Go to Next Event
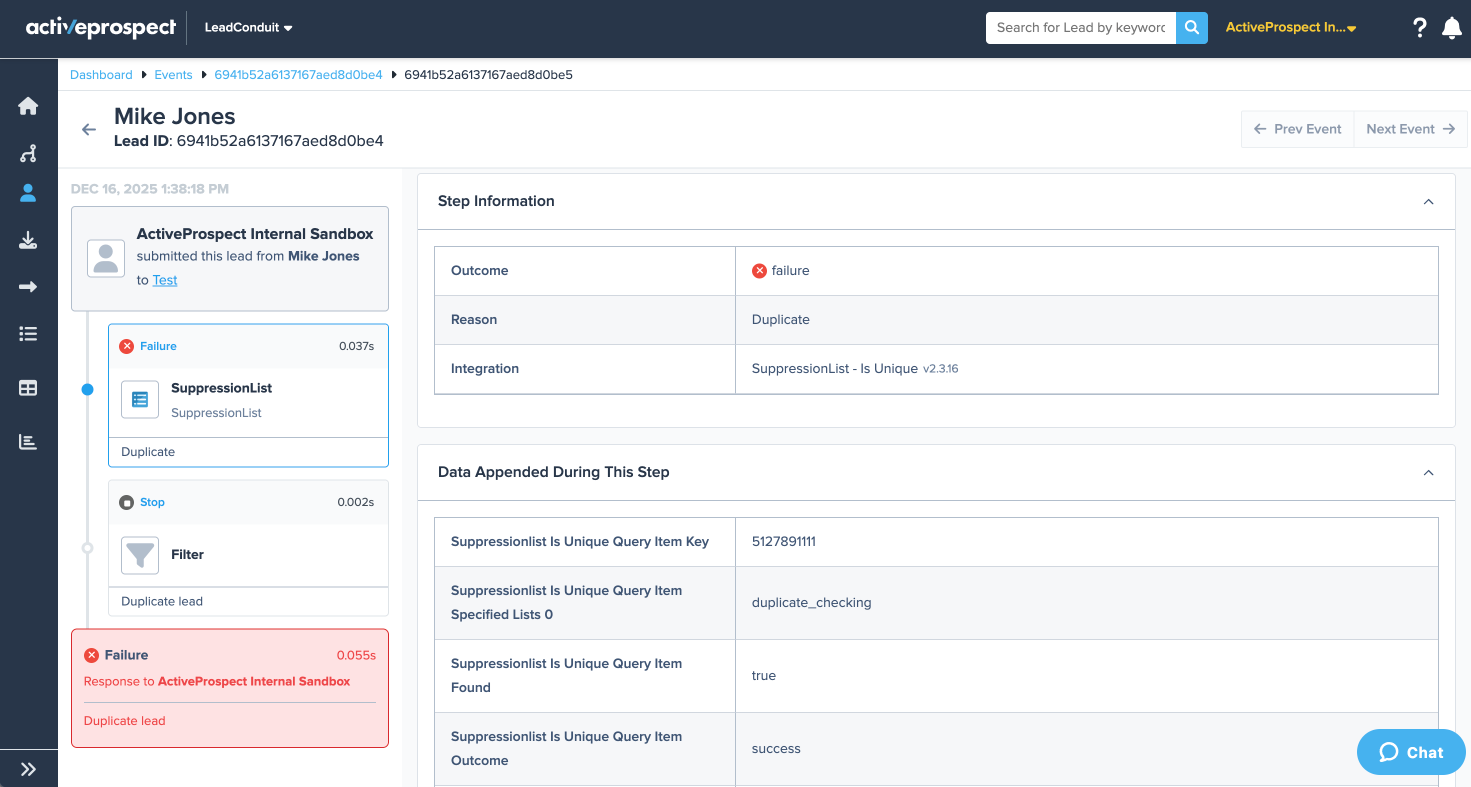The image size is (1471, 787). coord(1410,129)
